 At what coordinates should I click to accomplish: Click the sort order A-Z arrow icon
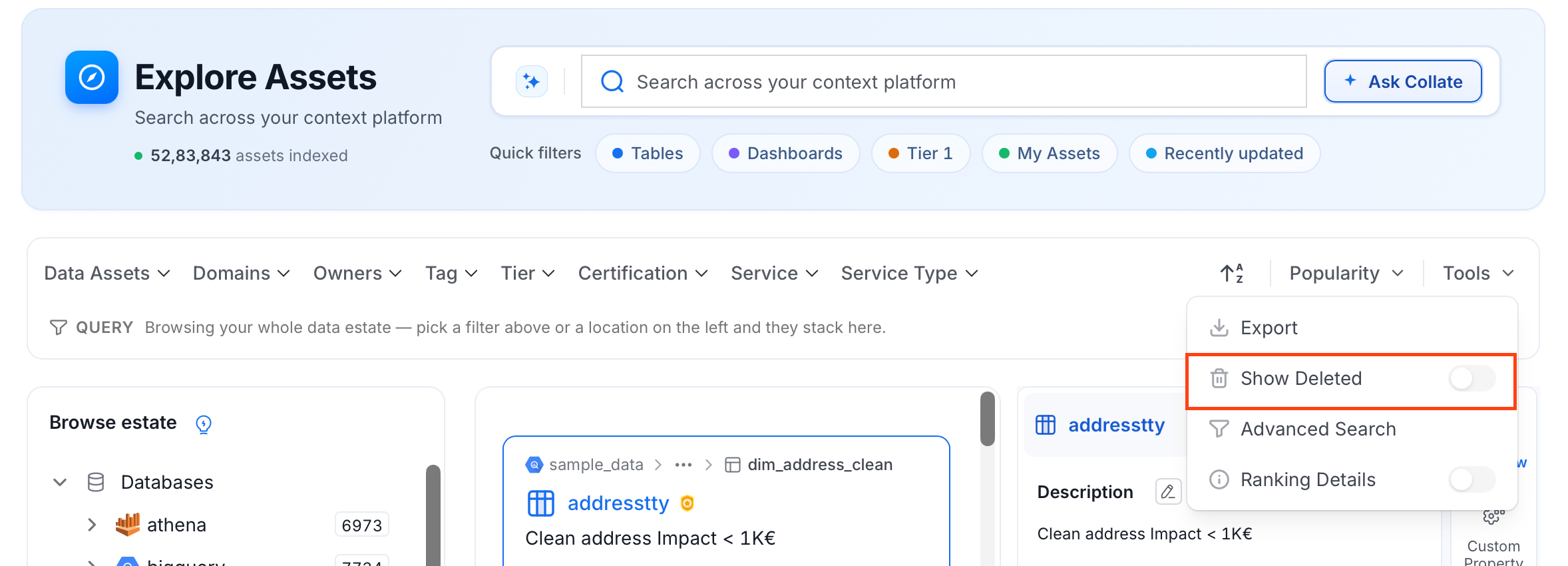point(1232,273)
